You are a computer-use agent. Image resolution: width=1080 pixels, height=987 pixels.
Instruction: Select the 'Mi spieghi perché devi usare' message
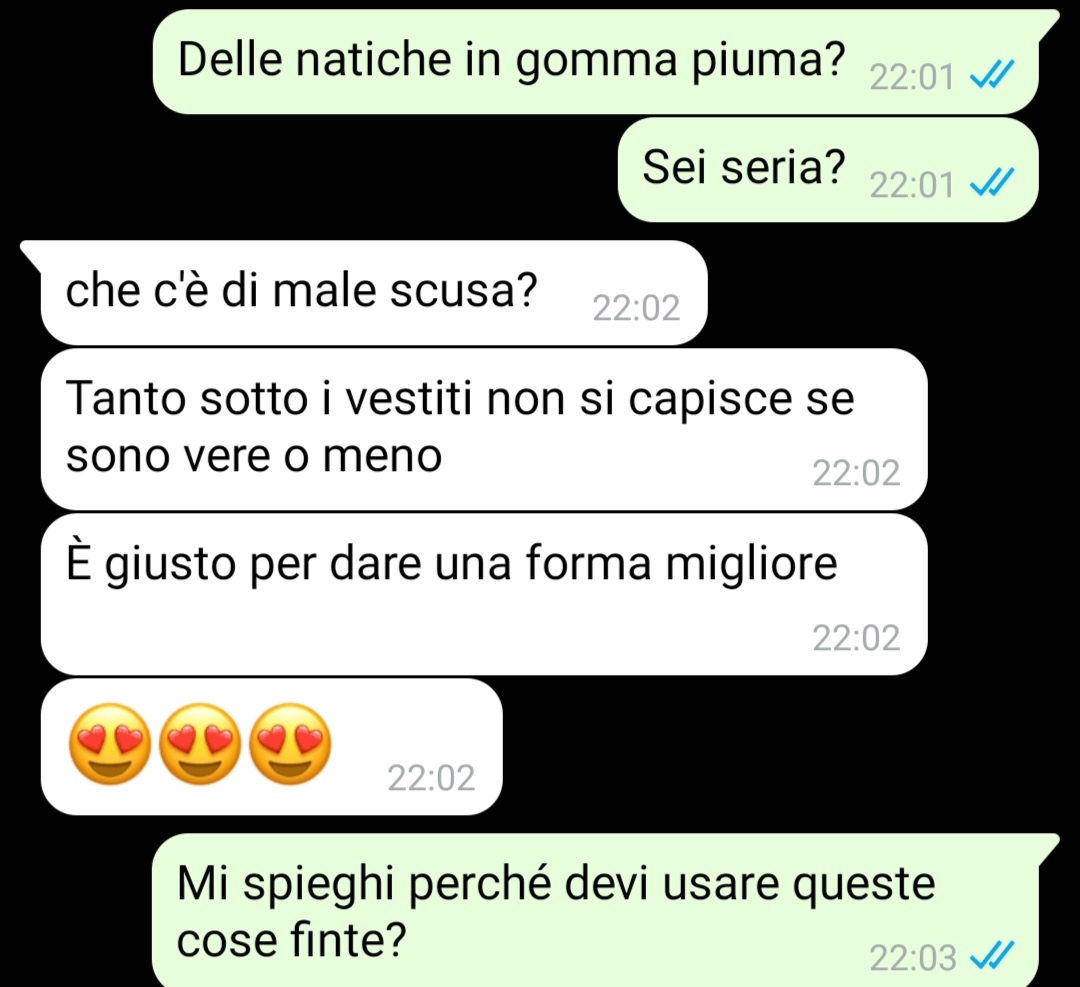595,911
